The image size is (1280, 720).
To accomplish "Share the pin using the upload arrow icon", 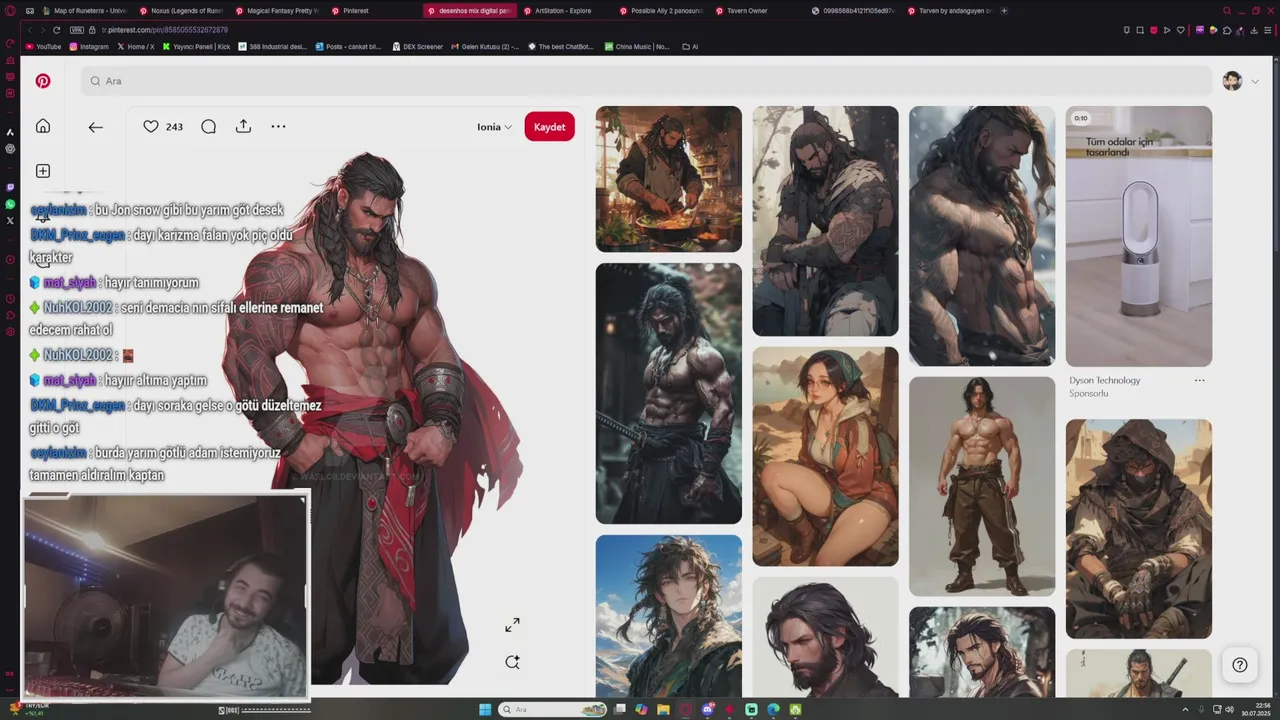I will point(243,127).
